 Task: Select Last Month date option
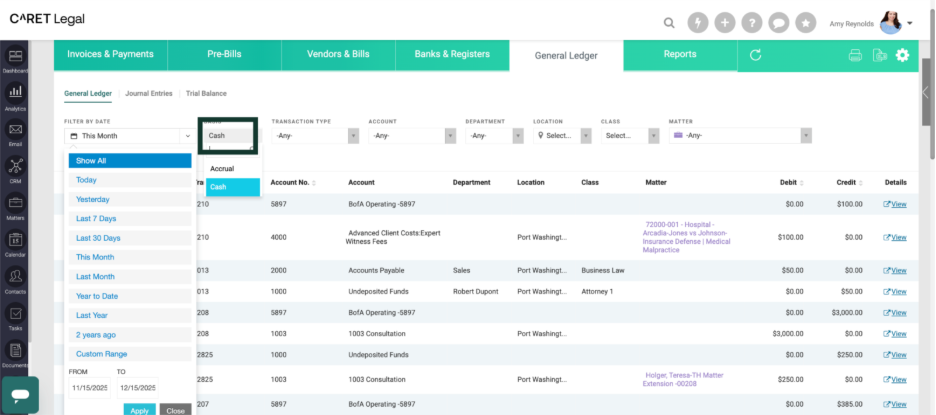point(130,276)
